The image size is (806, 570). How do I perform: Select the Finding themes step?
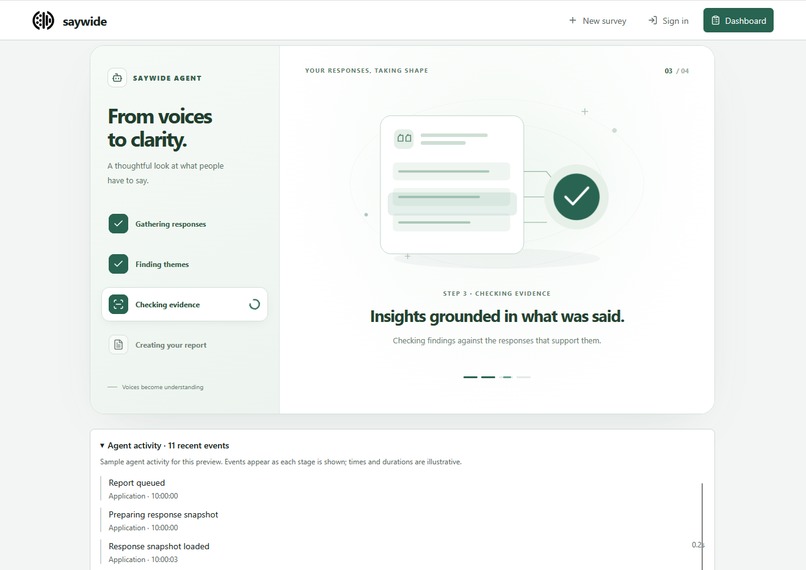pyautogui.click(x=184, y=264)
